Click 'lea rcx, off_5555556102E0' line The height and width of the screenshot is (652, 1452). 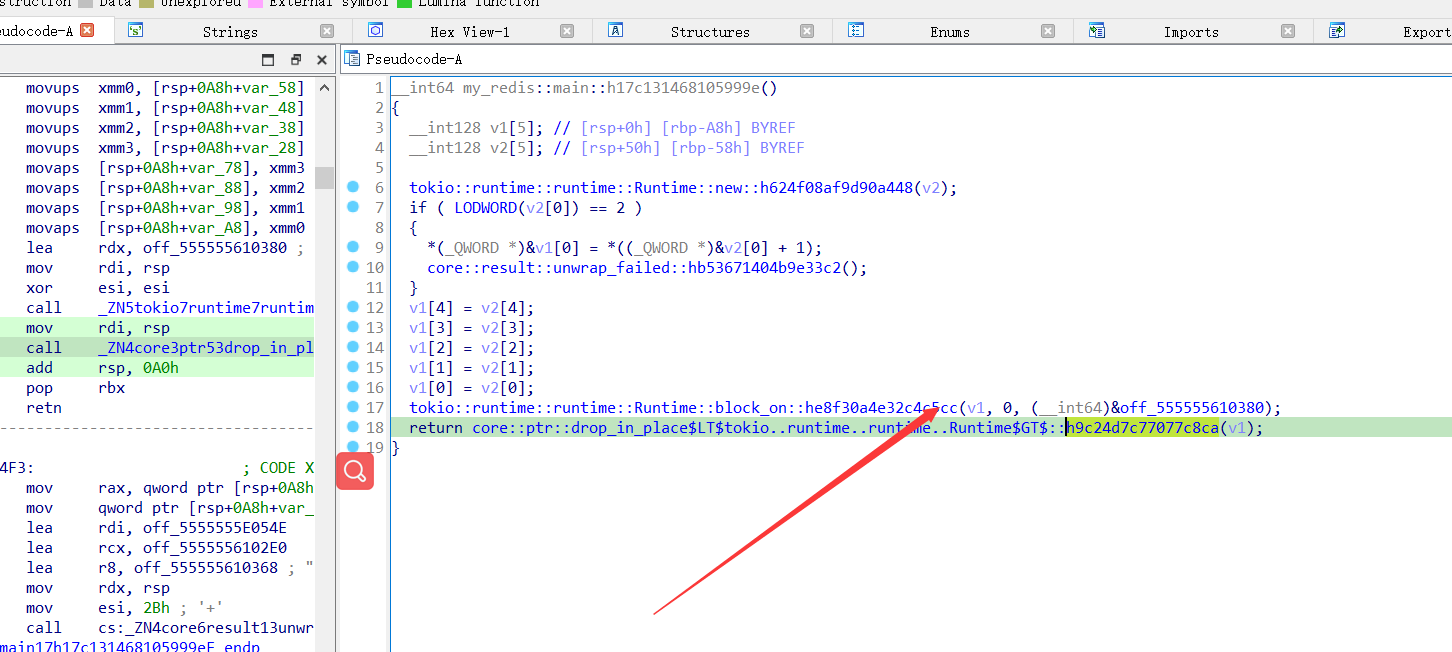[156, 547]
